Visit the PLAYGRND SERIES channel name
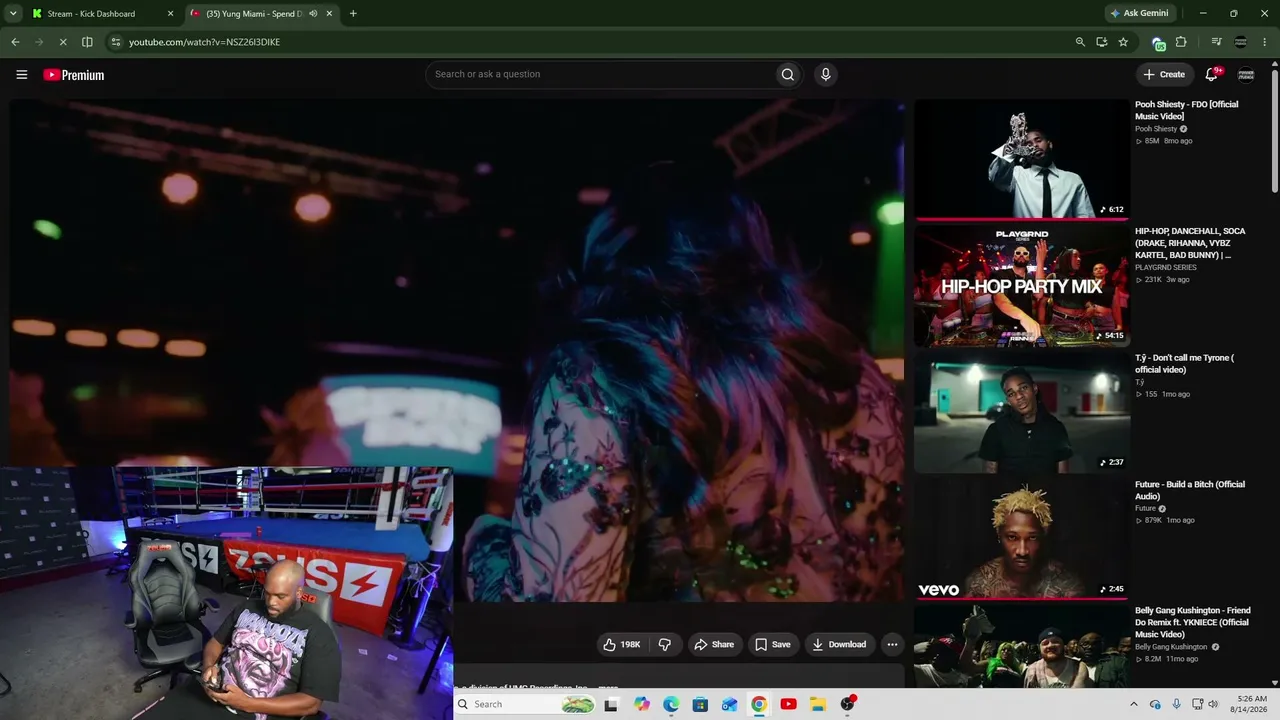The height and width of the screenshot is (720, 1280). (x=1166, y=268)
